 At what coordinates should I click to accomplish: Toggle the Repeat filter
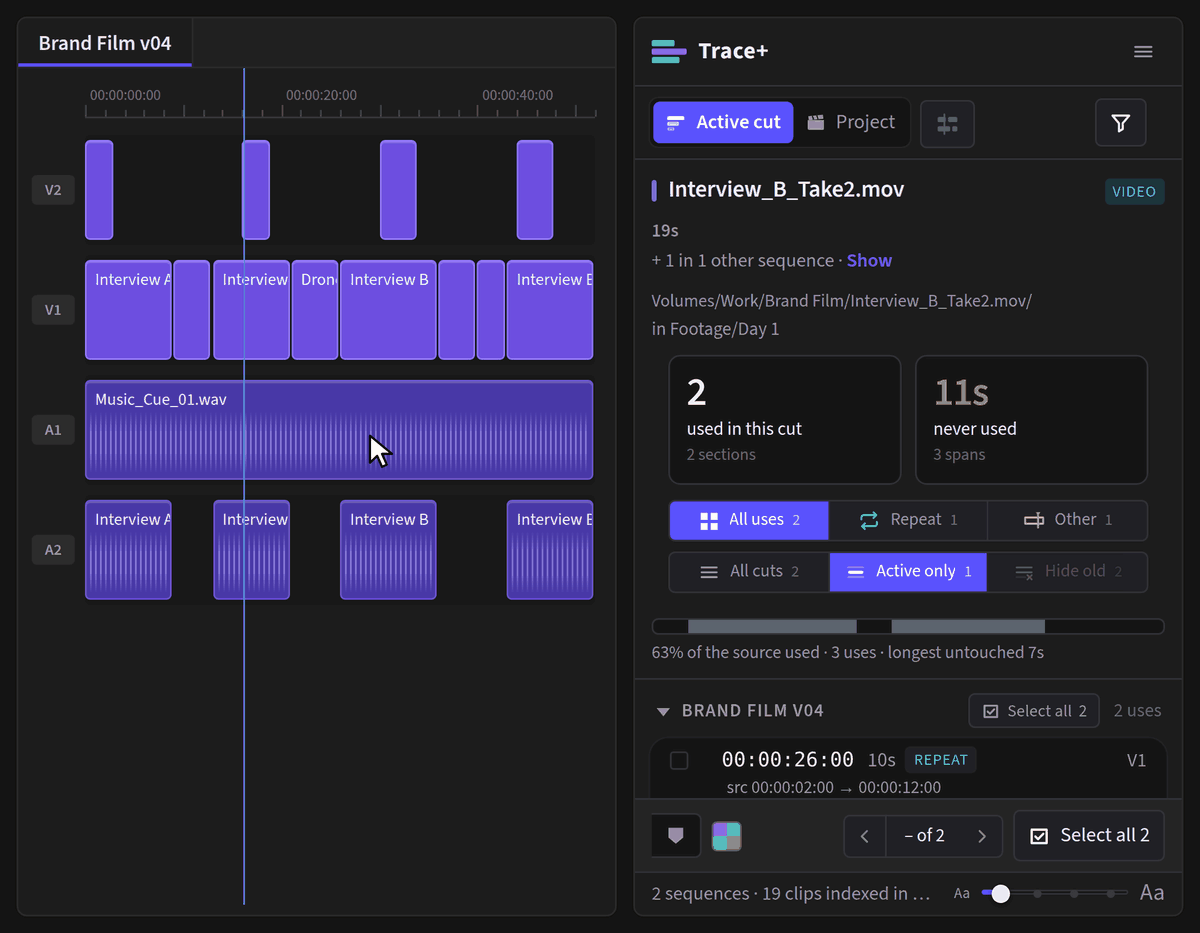click(908, 520)
